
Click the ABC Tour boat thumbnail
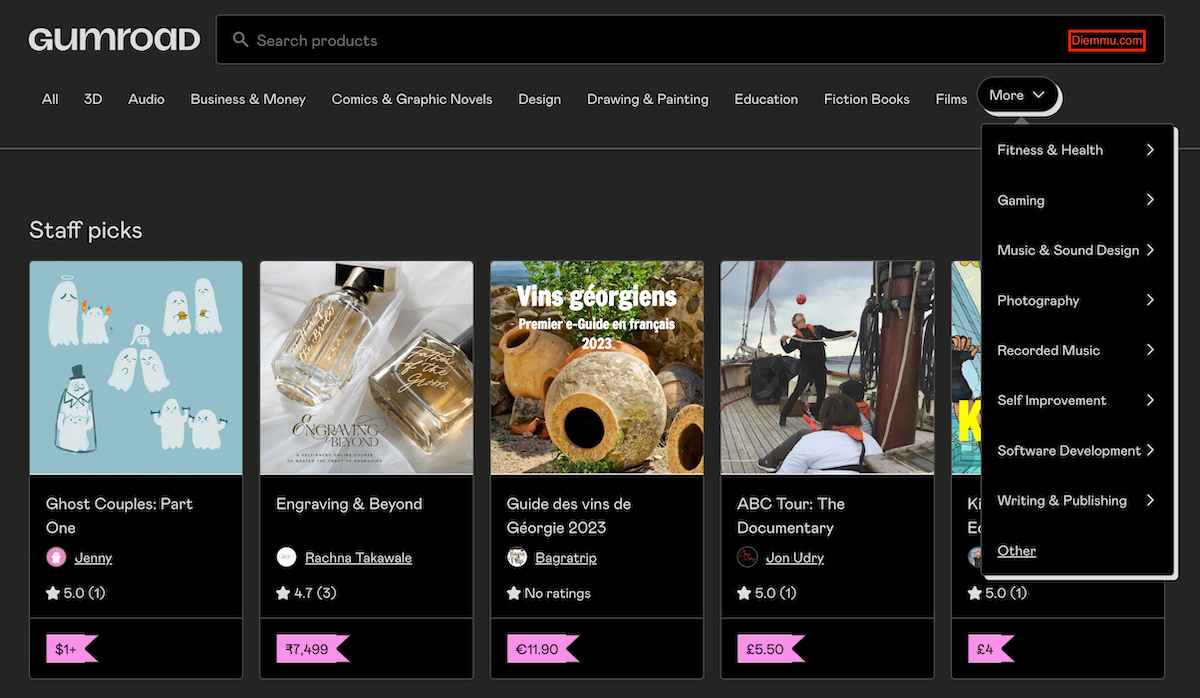[x=827, y=368]
